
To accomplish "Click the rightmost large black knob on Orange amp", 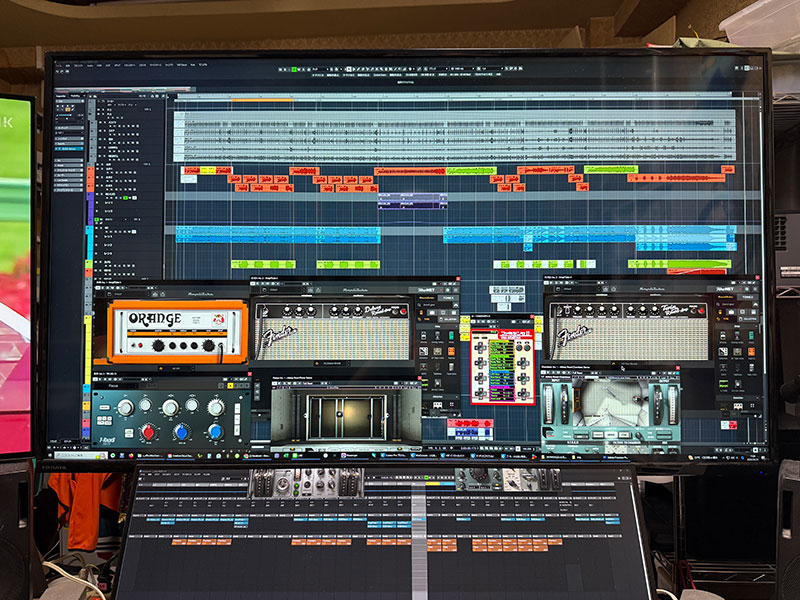I will 208,345.
